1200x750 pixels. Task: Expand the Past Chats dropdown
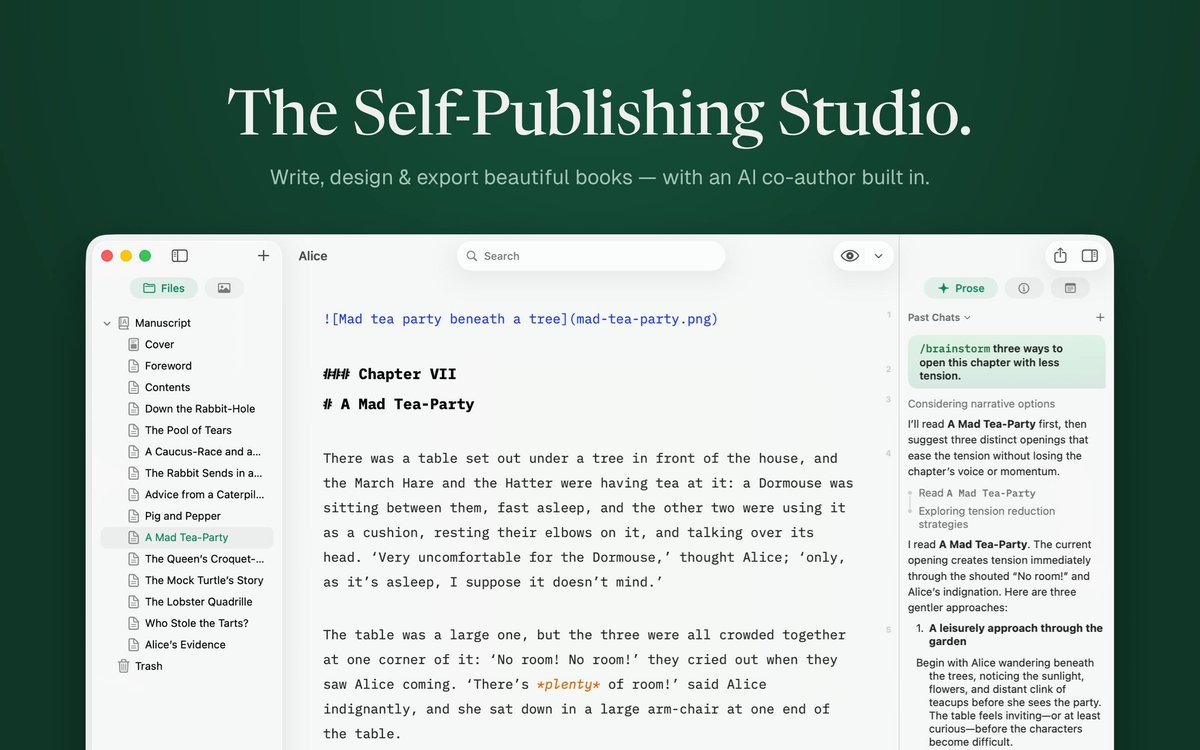939,317
